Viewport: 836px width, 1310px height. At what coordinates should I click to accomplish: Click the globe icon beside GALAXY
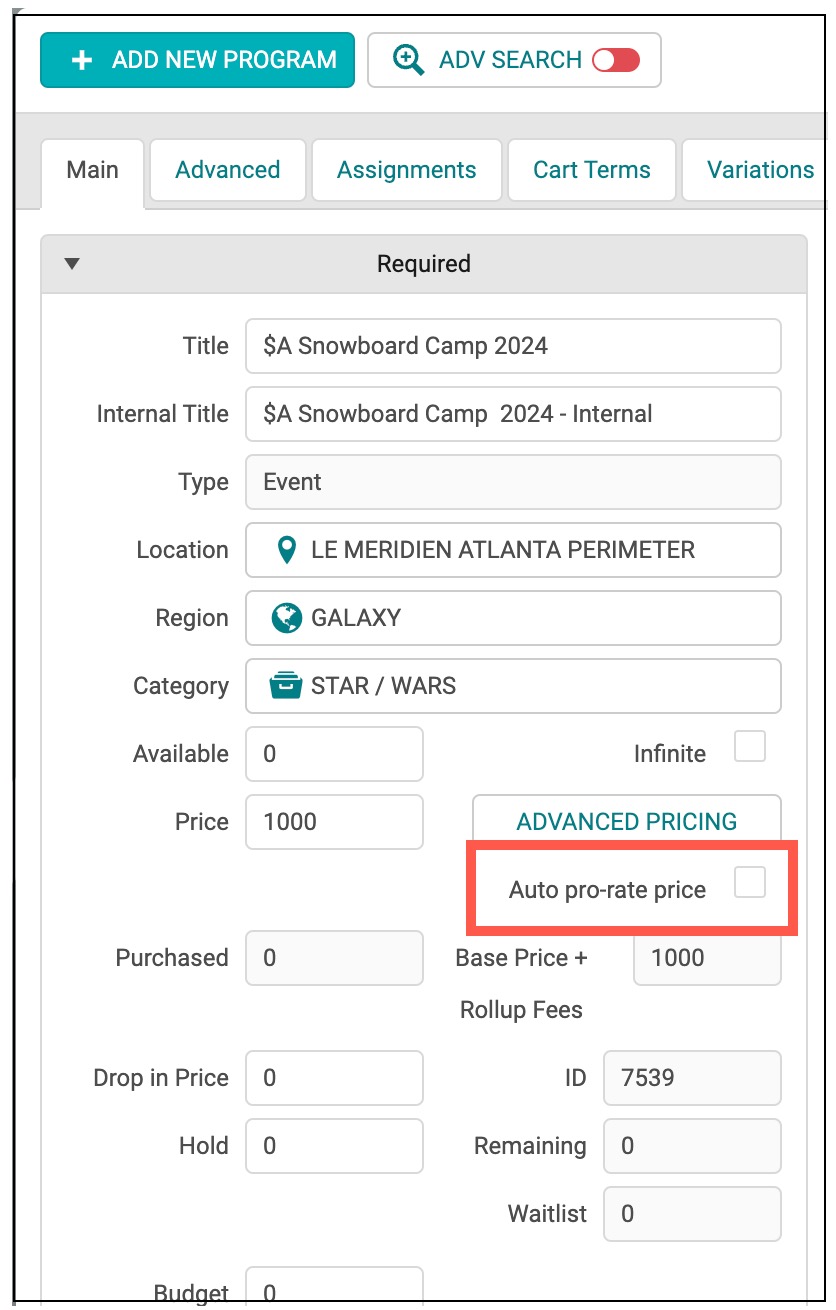point(287,618)
